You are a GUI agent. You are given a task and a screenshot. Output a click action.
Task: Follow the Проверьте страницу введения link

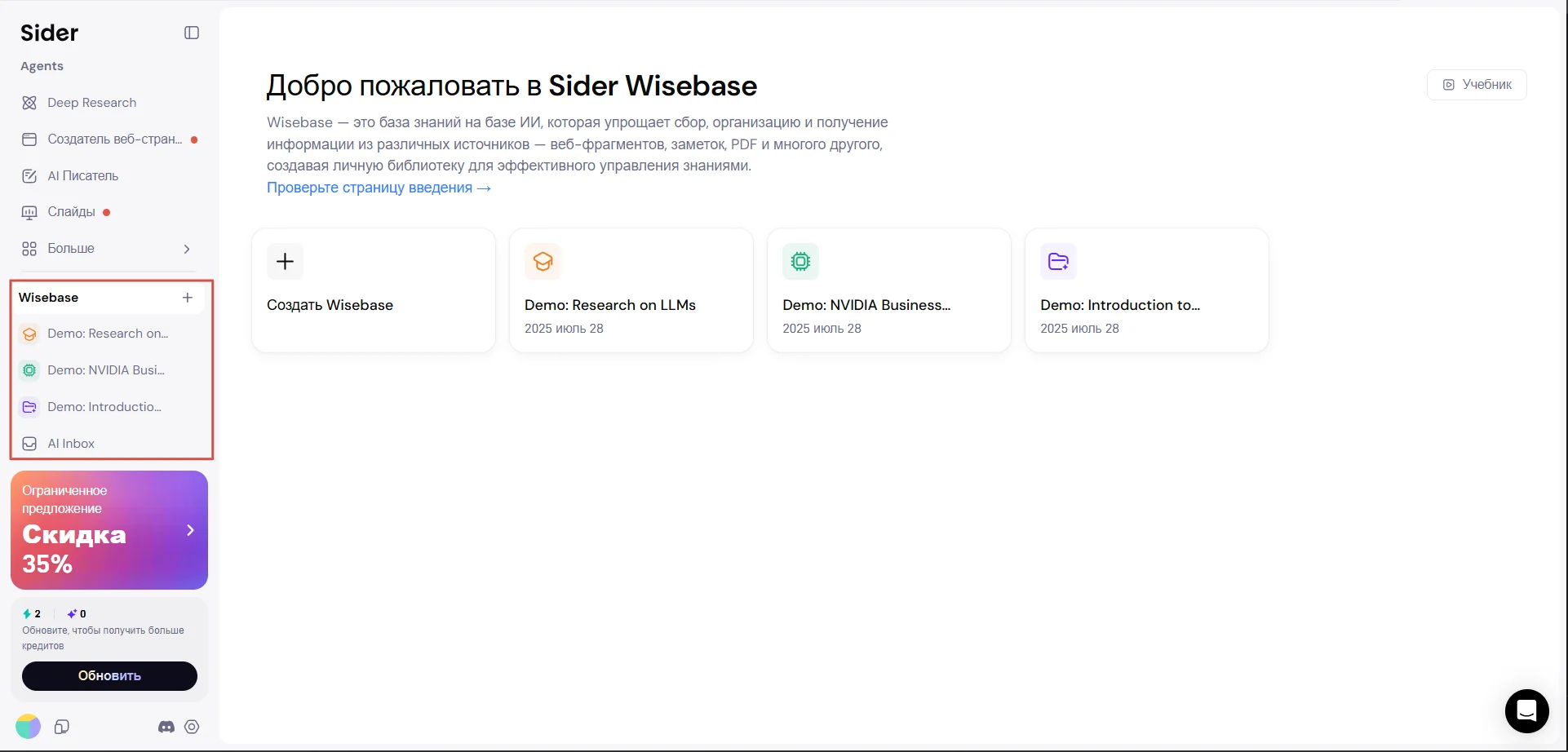379,188
